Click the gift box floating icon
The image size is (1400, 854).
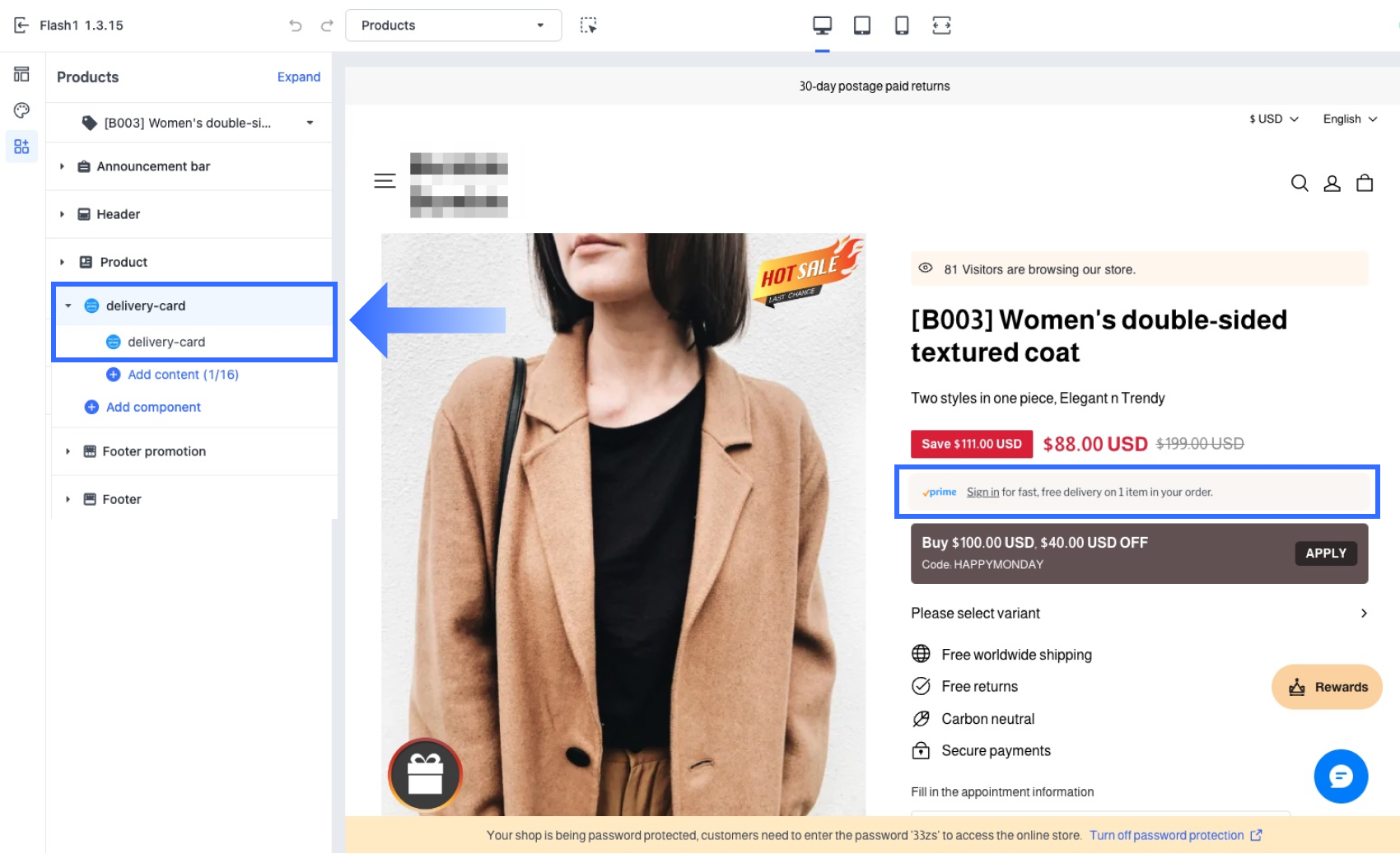point(425,774)
